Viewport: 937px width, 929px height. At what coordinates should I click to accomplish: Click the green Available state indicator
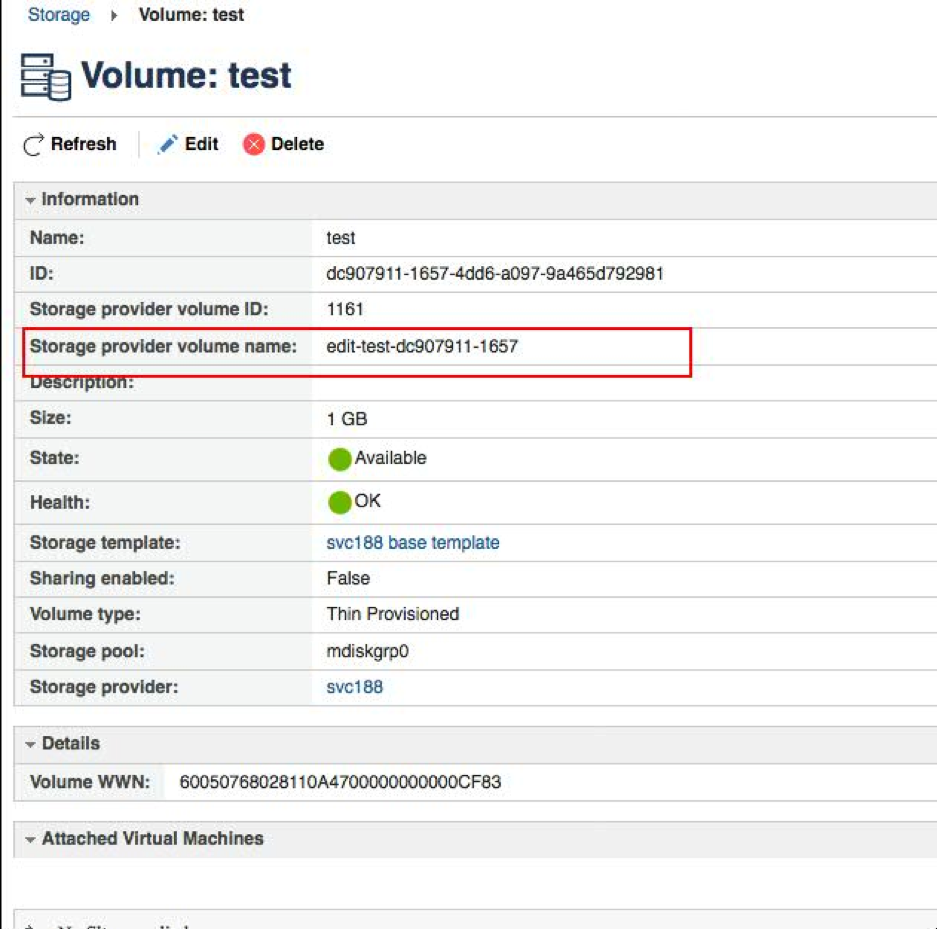339,459
